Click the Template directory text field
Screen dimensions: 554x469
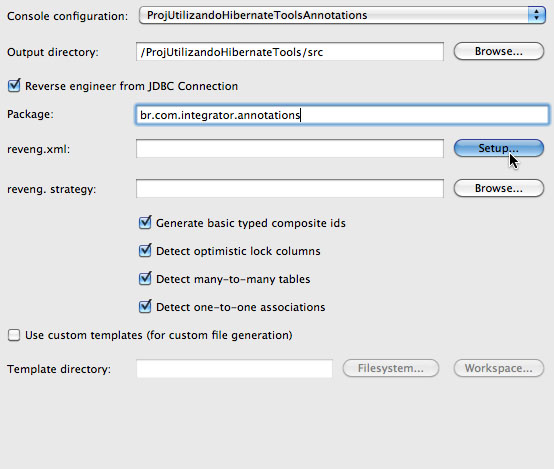(235, 369)
